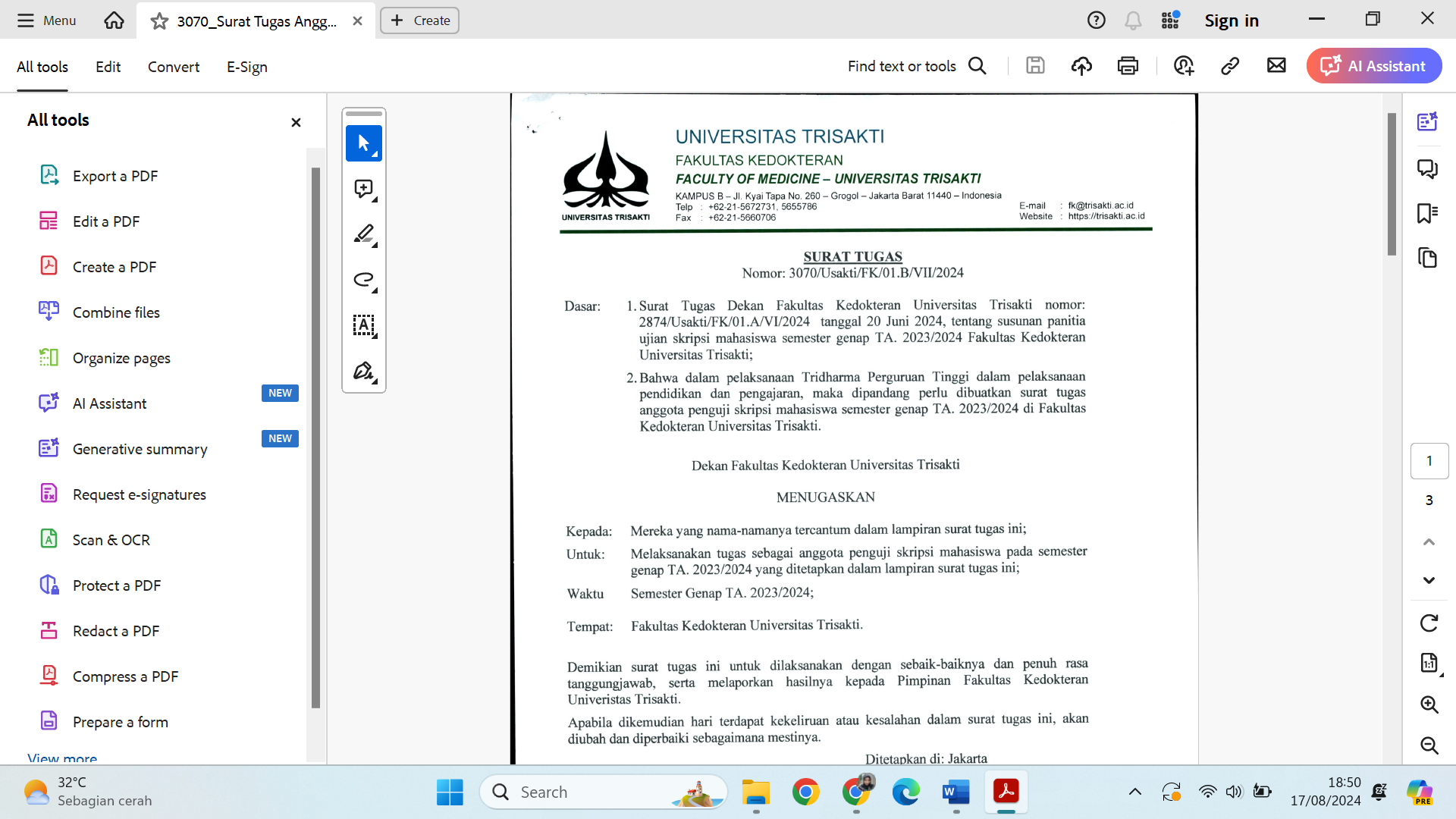Choose the Select arrow tool

364,143
